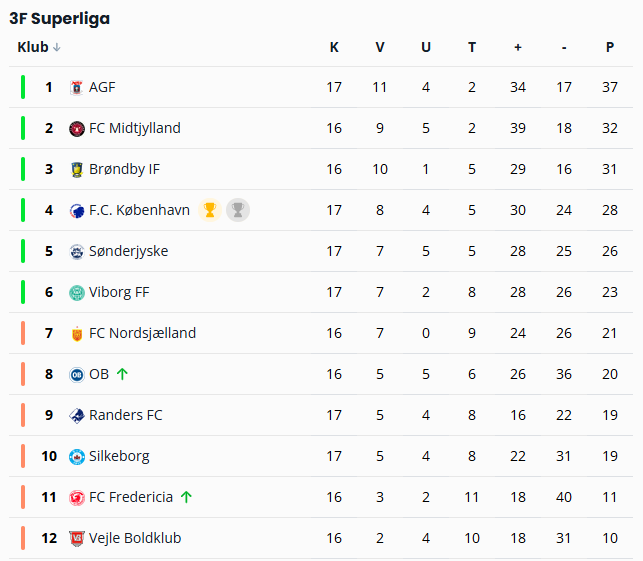Screen dimensions: 643x561
Task: Open the Silkeborg team link
Action: 119,456
